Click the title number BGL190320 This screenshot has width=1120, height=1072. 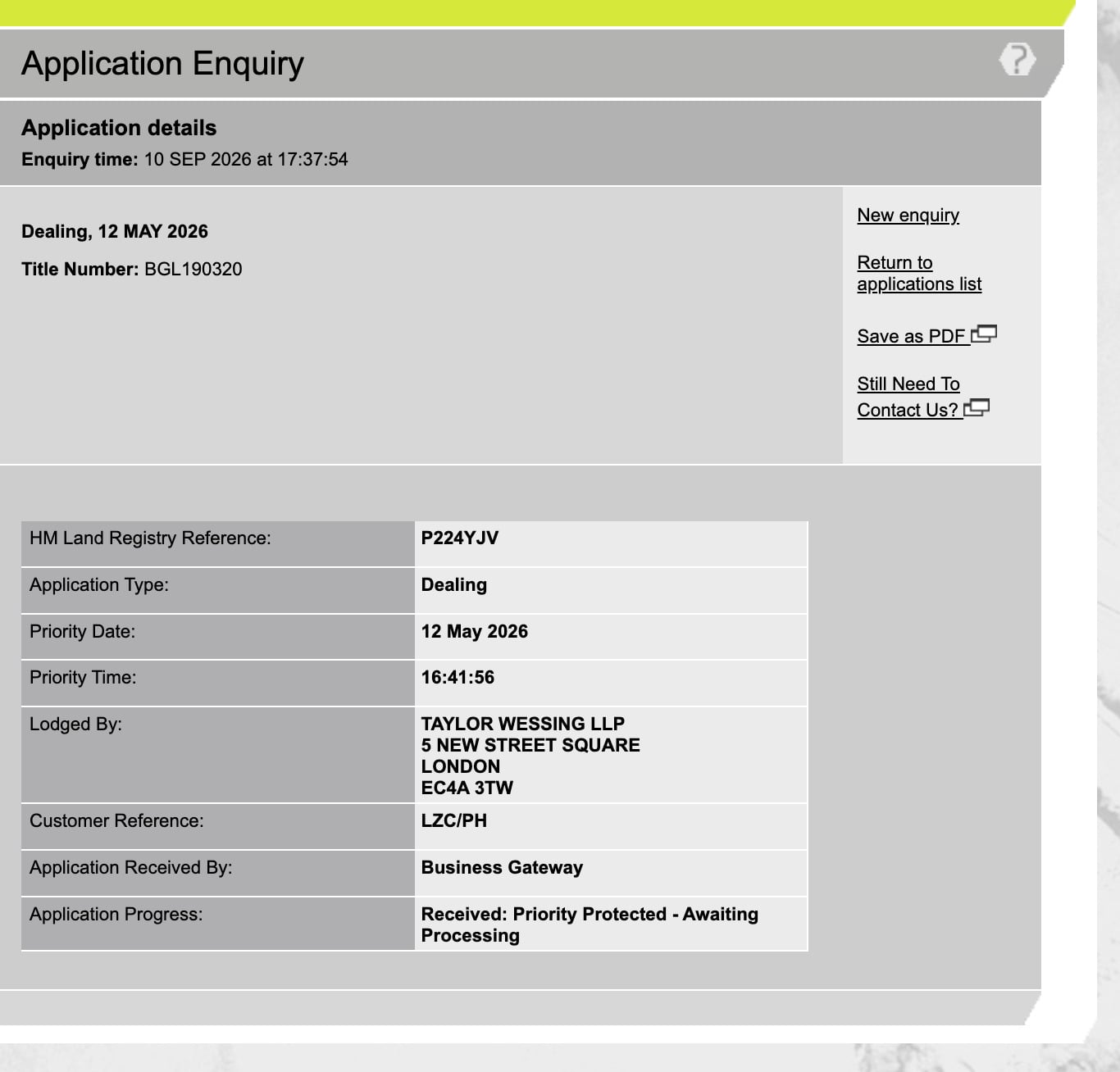pyautogui.click(x=193, y=270)
